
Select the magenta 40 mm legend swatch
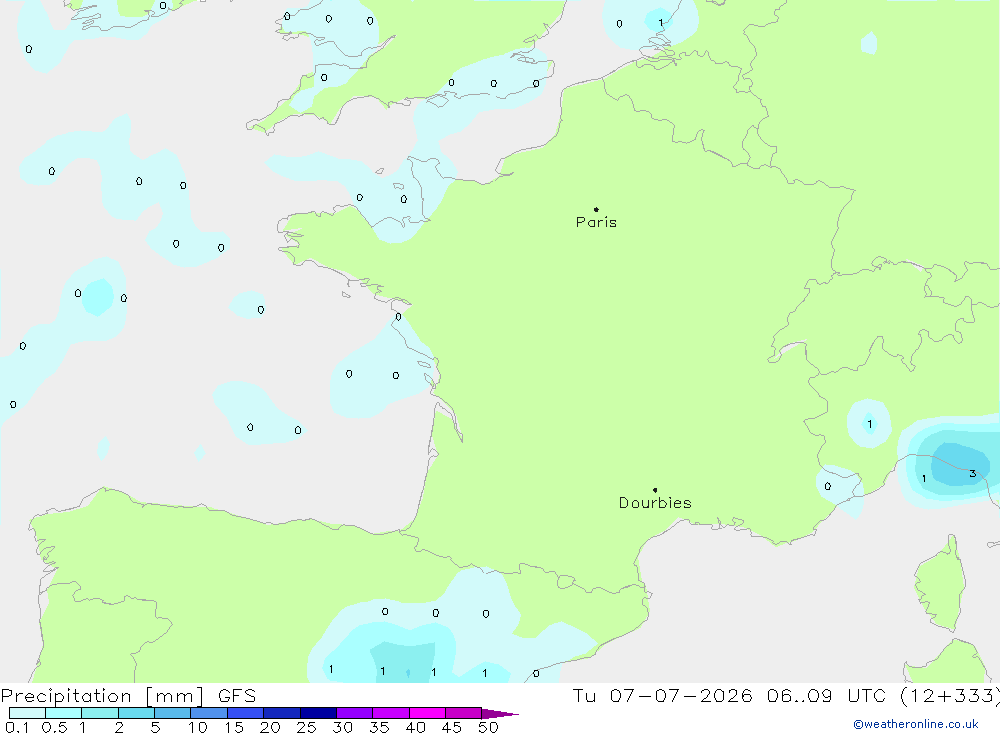pos(427,713)
